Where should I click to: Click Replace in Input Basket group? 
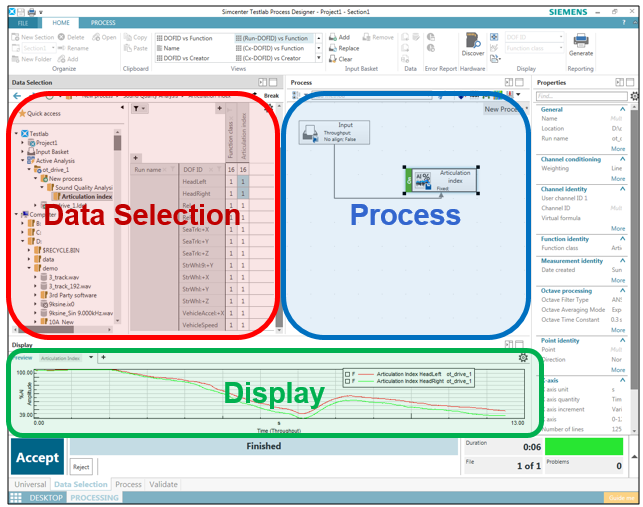point(344,48)
